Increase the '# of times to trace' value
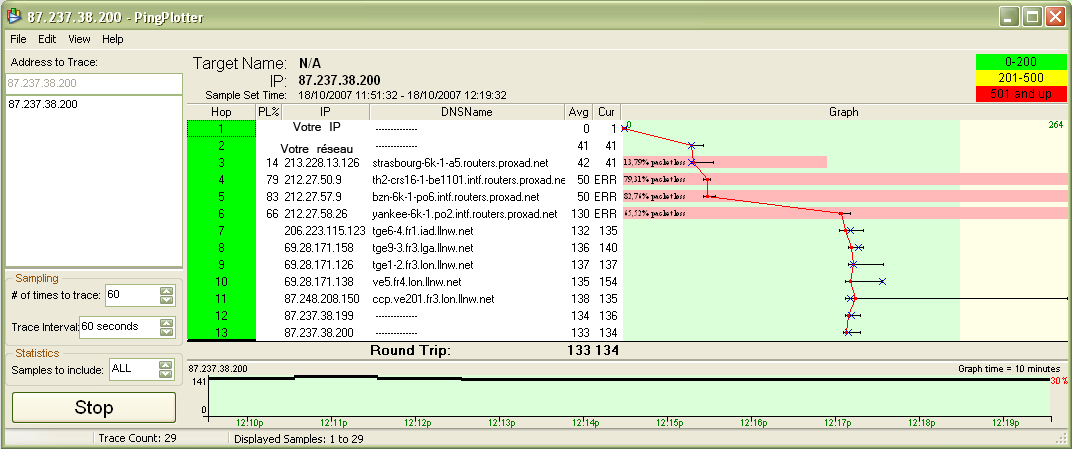Image resolution: width=1072 pixels, height=449 pixels. click(166, 290)
